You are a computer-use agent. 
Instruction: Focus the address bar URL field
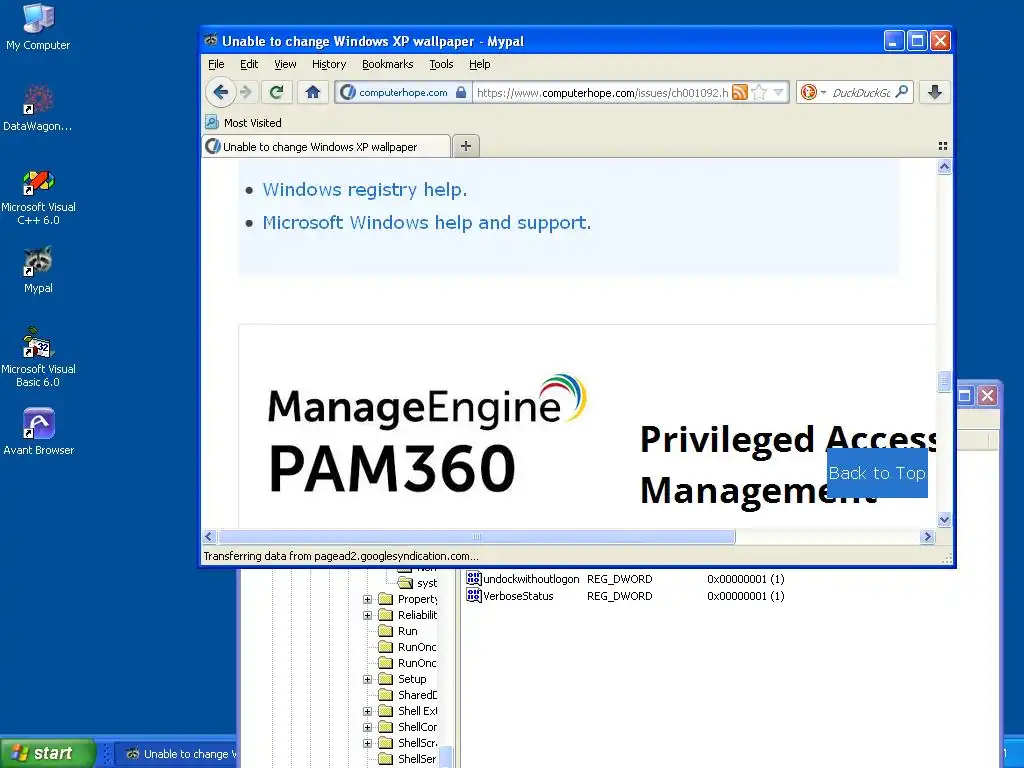tap(601, 93)
